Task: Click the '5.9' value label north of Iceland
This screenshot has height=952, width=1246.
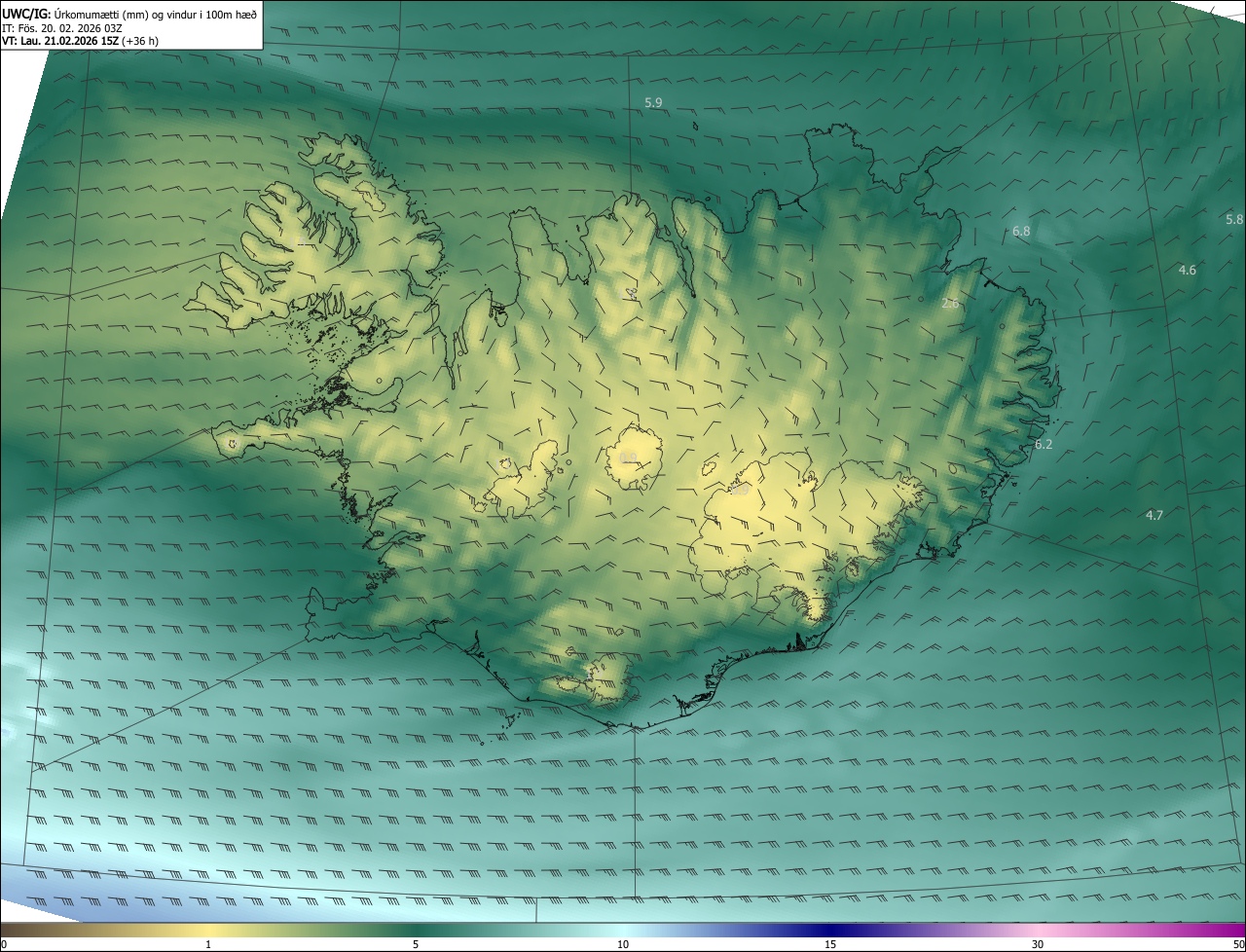Action: click(653, 102)
